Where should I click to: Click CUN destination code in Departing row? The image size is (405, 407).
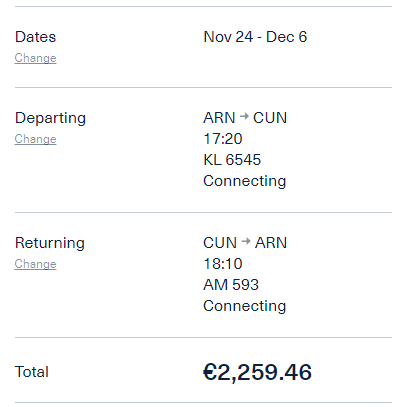tap(270, 118)
